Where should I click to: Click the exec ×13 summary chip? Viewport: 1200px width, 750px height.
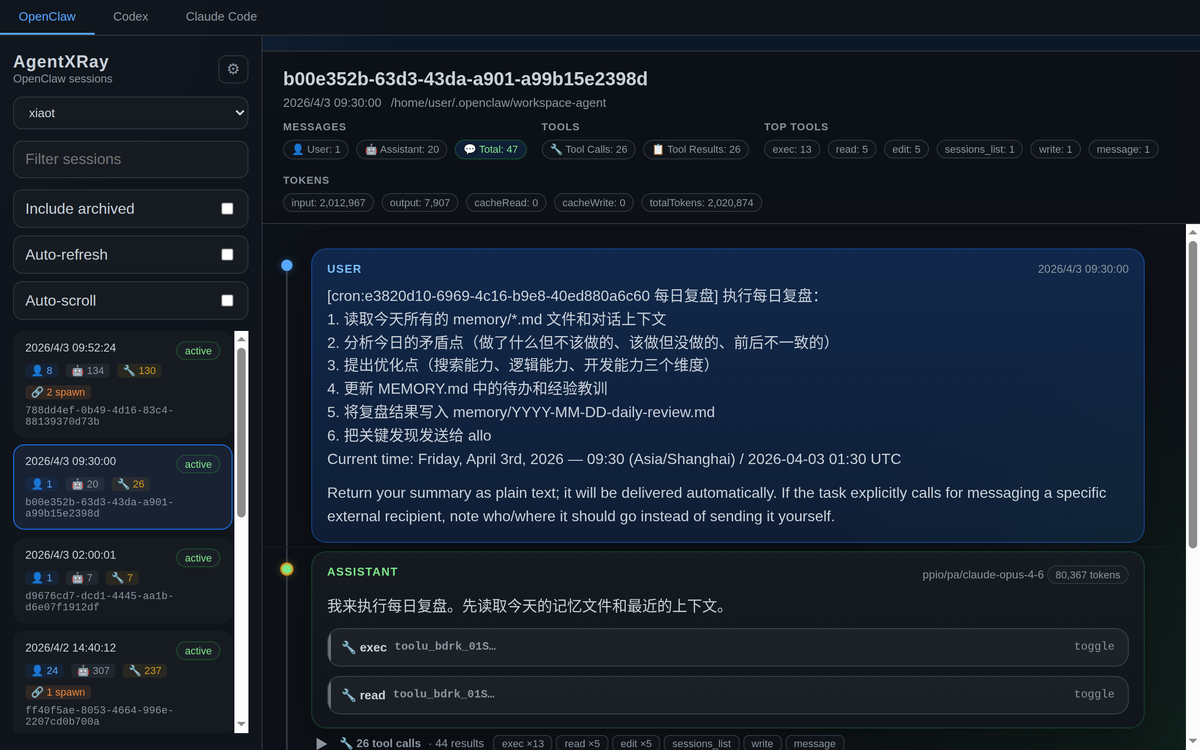point(523,744)
